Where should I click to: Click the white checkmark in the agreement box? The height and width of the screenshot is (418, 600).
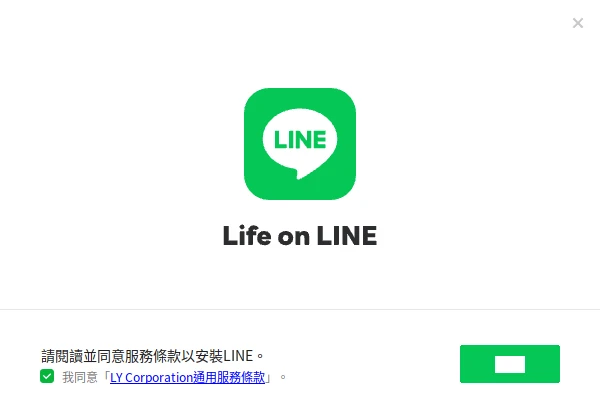(x=47, y=376)
